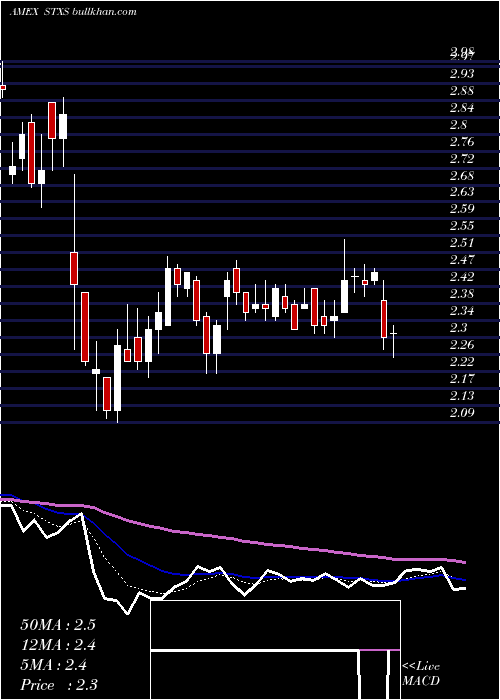Click the 12MA : 2.4 readout
The height and width of the screenshot is (700, 500).
[x=58, y=645]
